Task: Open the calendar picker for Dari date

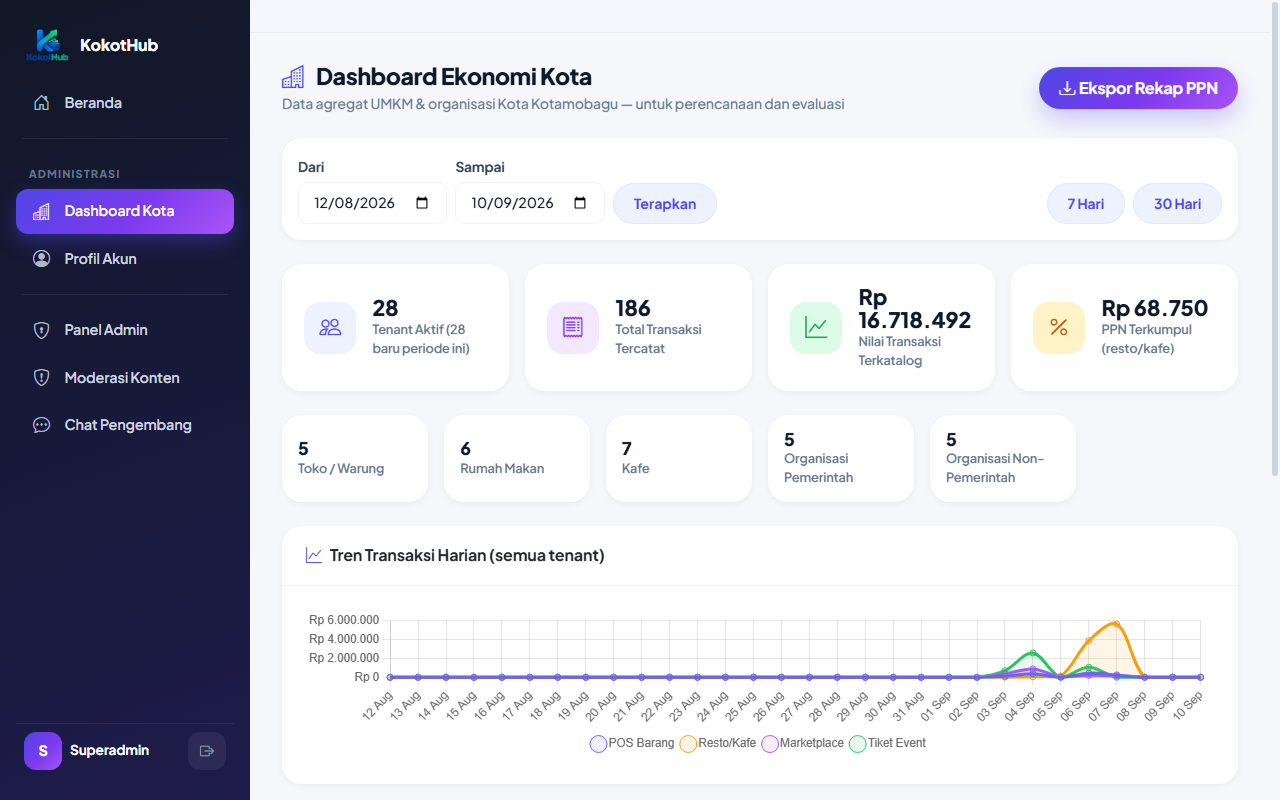Action: [x=422, y=203]
